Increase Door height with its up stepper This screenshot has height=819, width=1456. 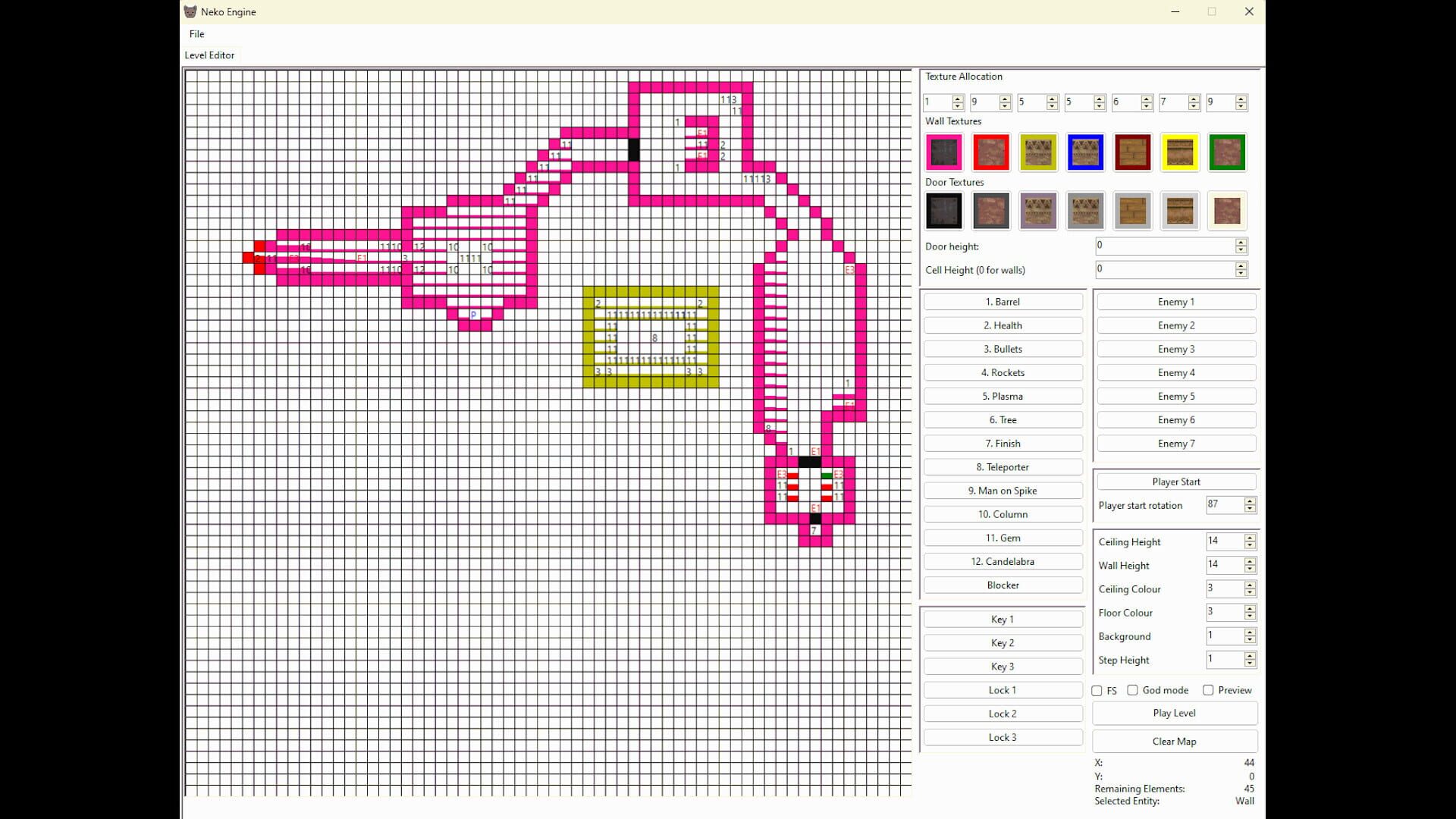pos(1241,242)
